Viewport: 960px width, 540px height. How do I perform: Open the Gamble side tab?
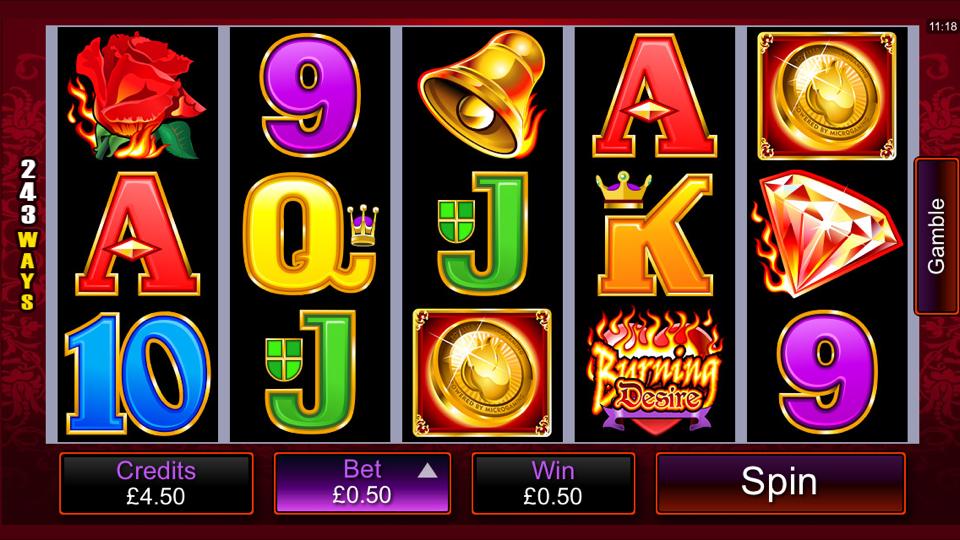pyautogui.click(x=936, y=236)
